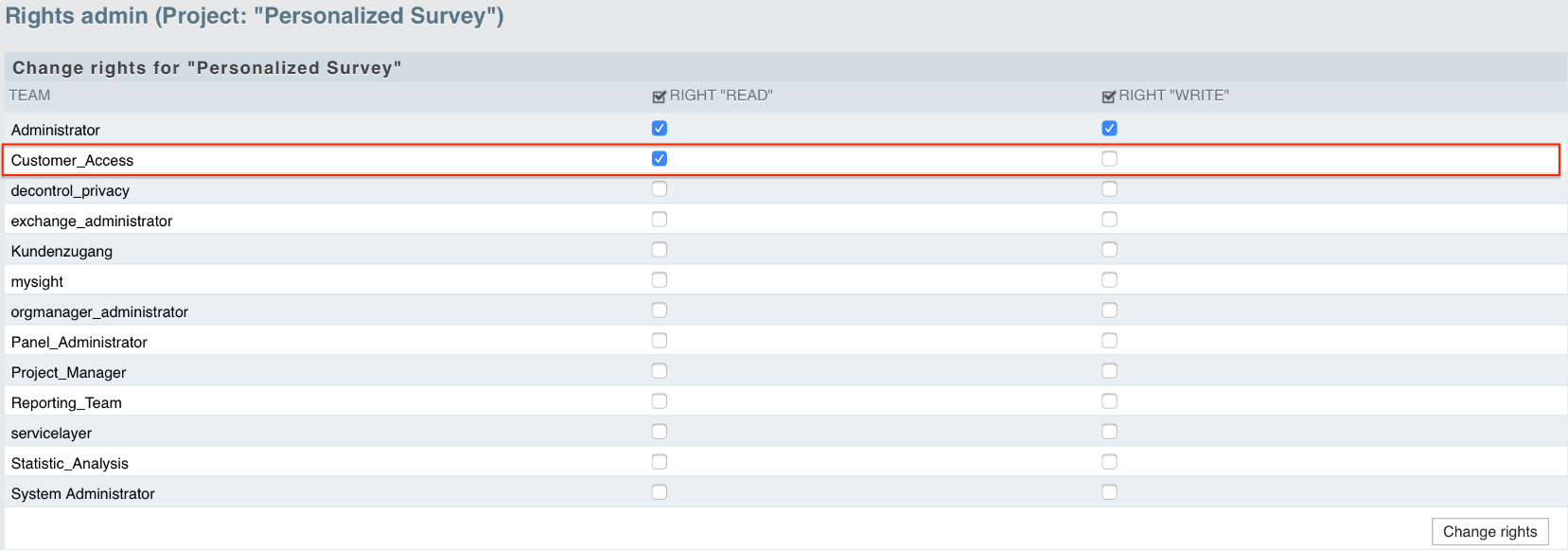Screen dimensions: 1568x550
Task: Enable write right for Statistic_Analysis
Action: 1110,462
